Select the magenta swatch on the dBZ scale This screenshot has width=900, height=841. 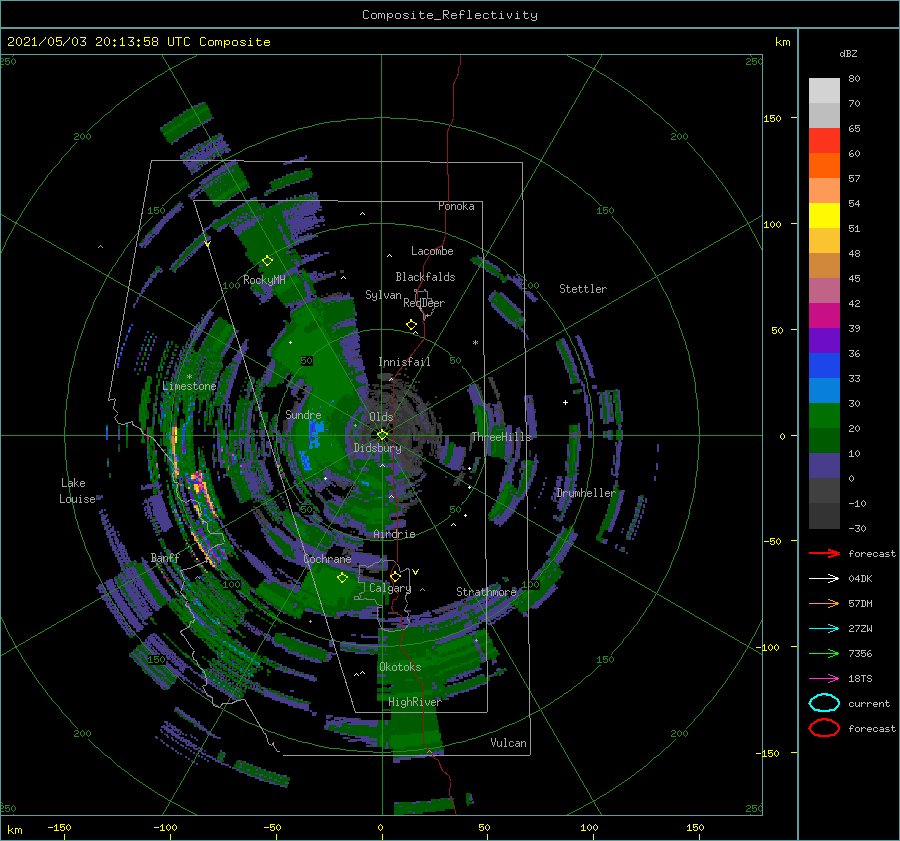click(x=824, y=316)
